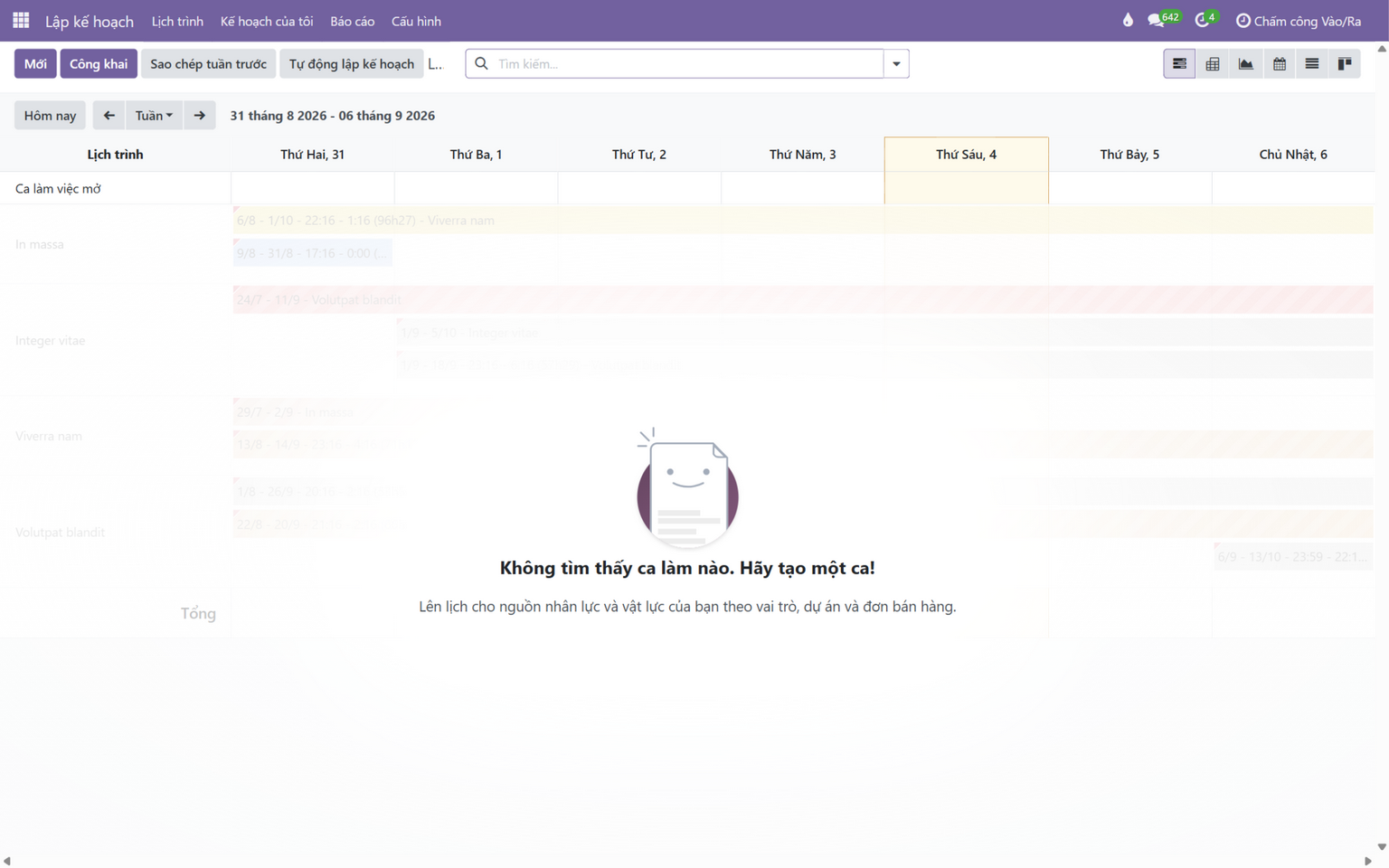Go to previous week arrow
1389x868 pixels.
[109, 115]
